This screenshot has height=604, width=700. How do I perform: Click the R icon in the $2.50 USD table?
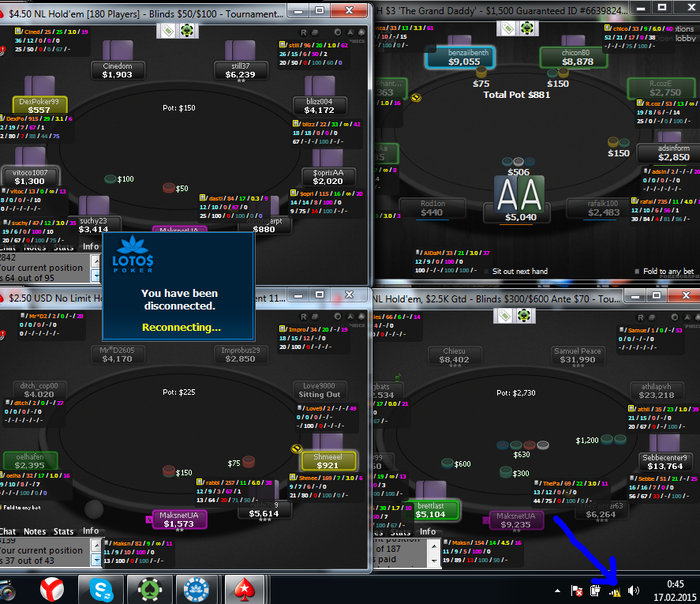(304, 317)
